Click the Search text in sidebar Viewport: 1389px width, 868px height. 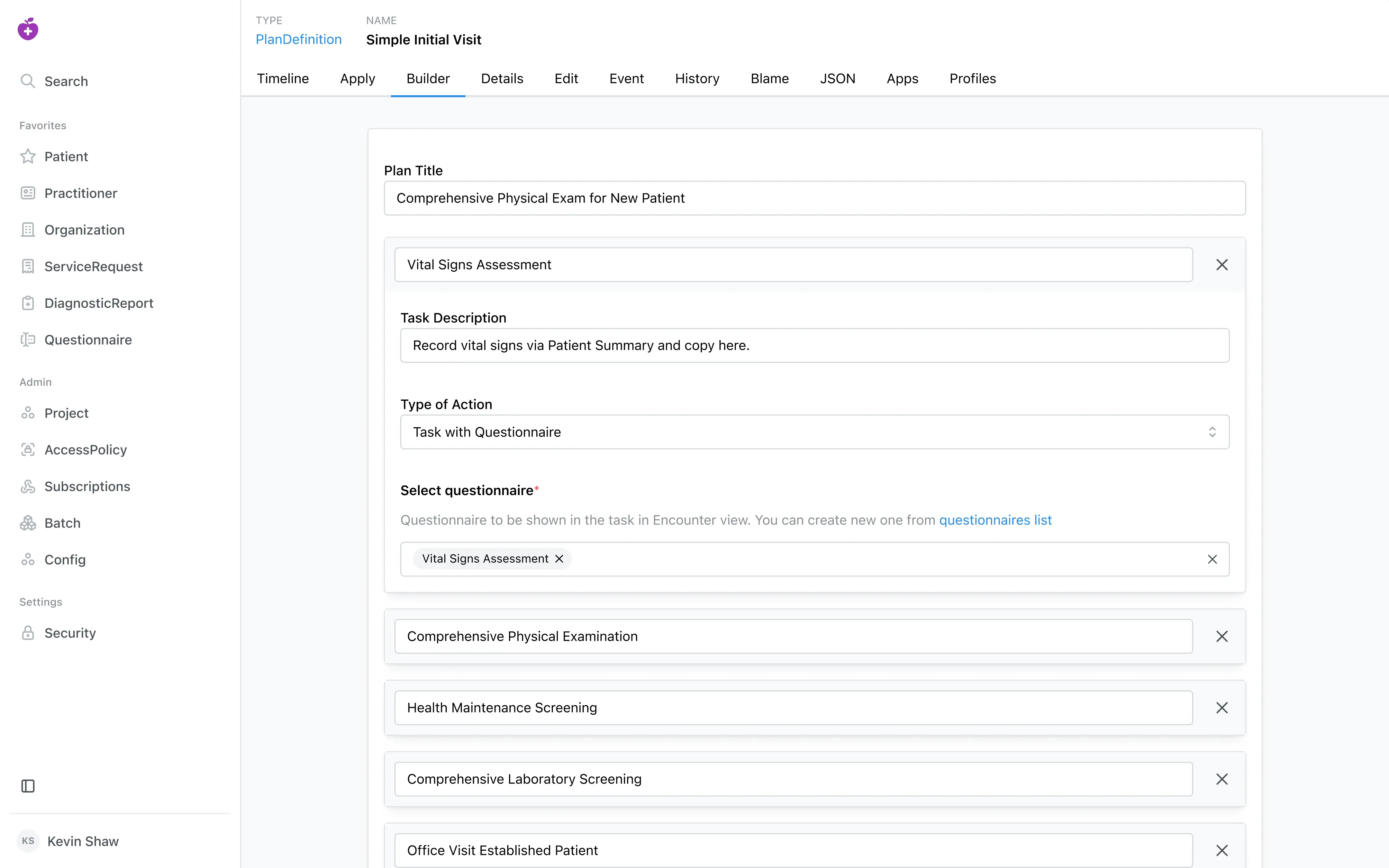66,81
